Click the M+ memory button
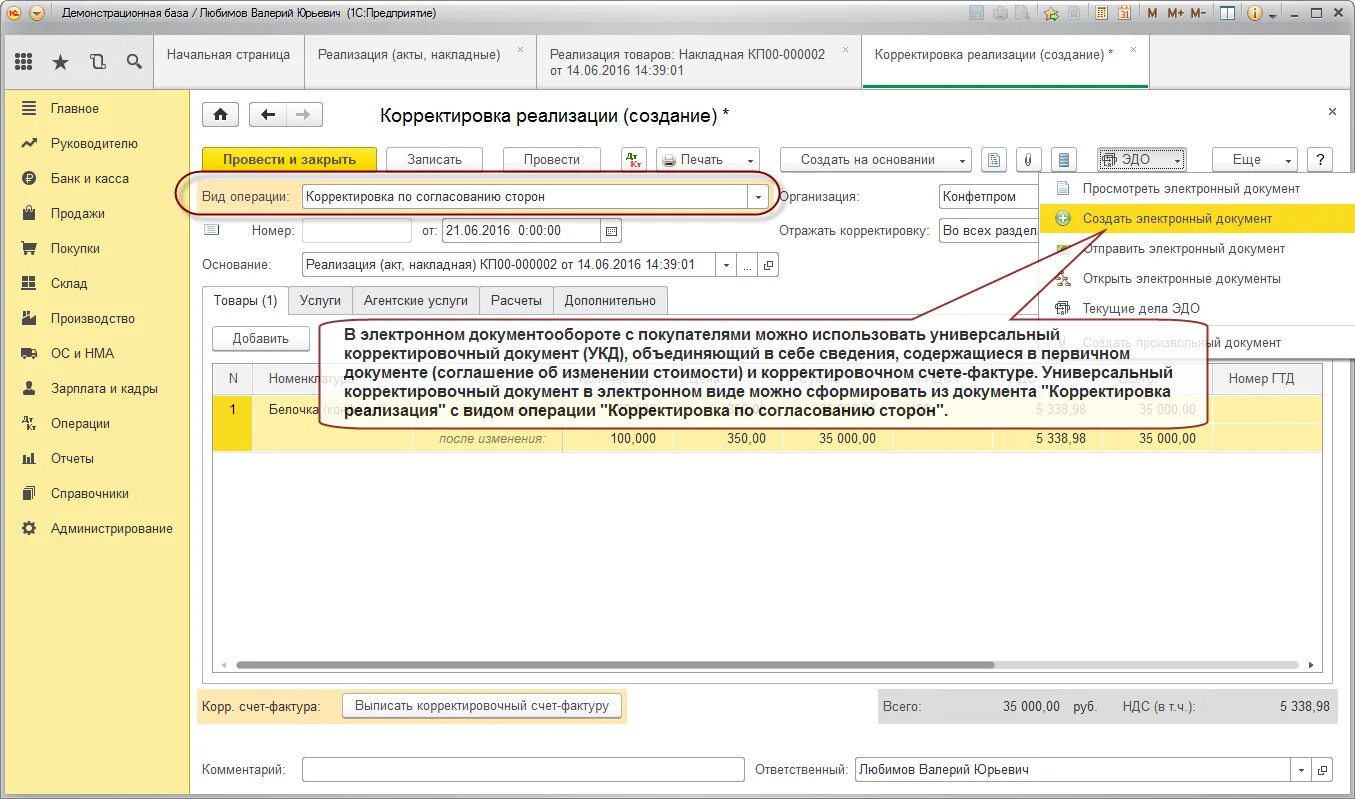Image resolution: width=1355 pixels, height=799 pixels. coord(1175,14)
